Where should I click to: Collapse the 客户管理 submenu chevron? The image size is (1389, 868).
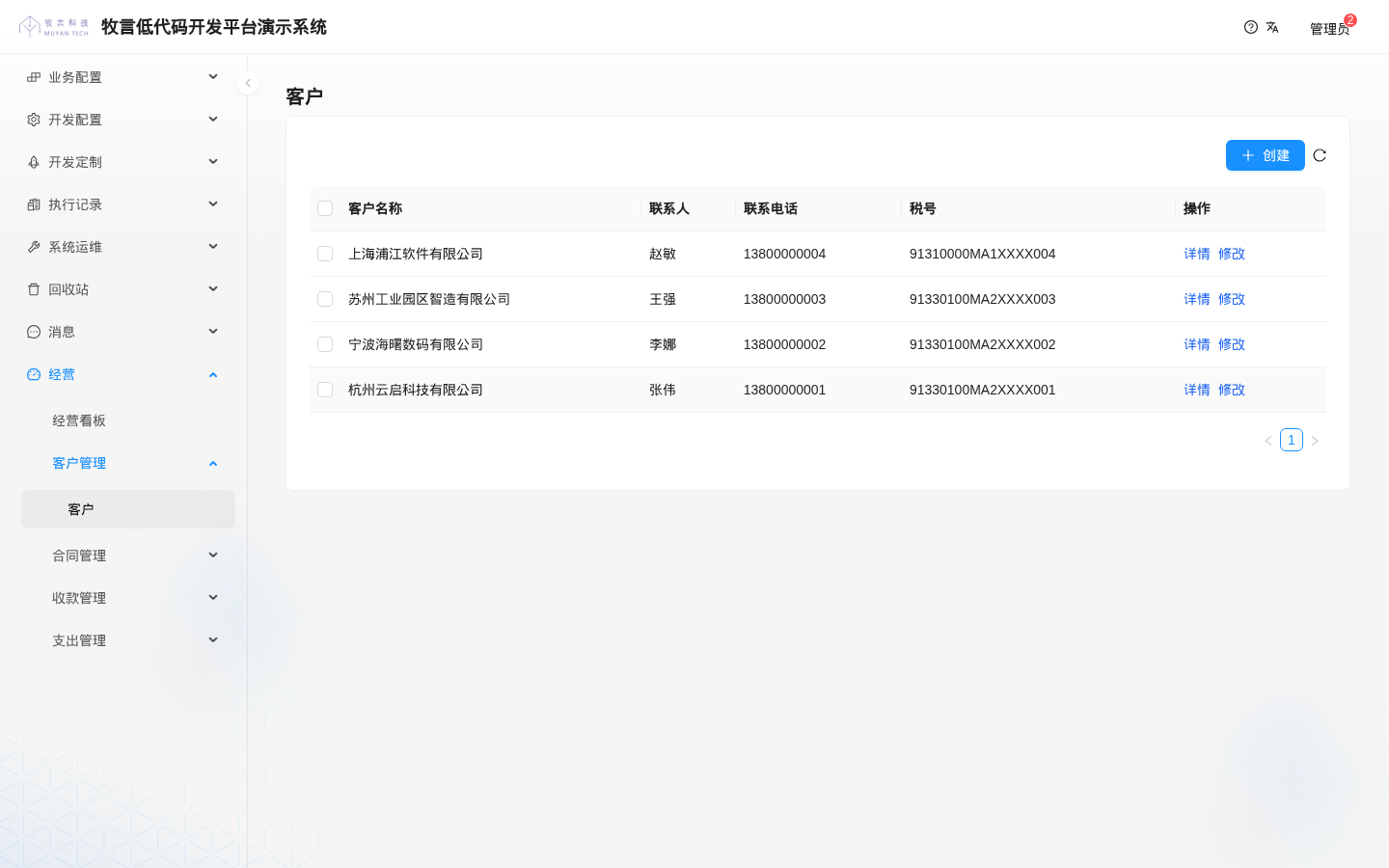pyautogui.click(x=213, y=464)
